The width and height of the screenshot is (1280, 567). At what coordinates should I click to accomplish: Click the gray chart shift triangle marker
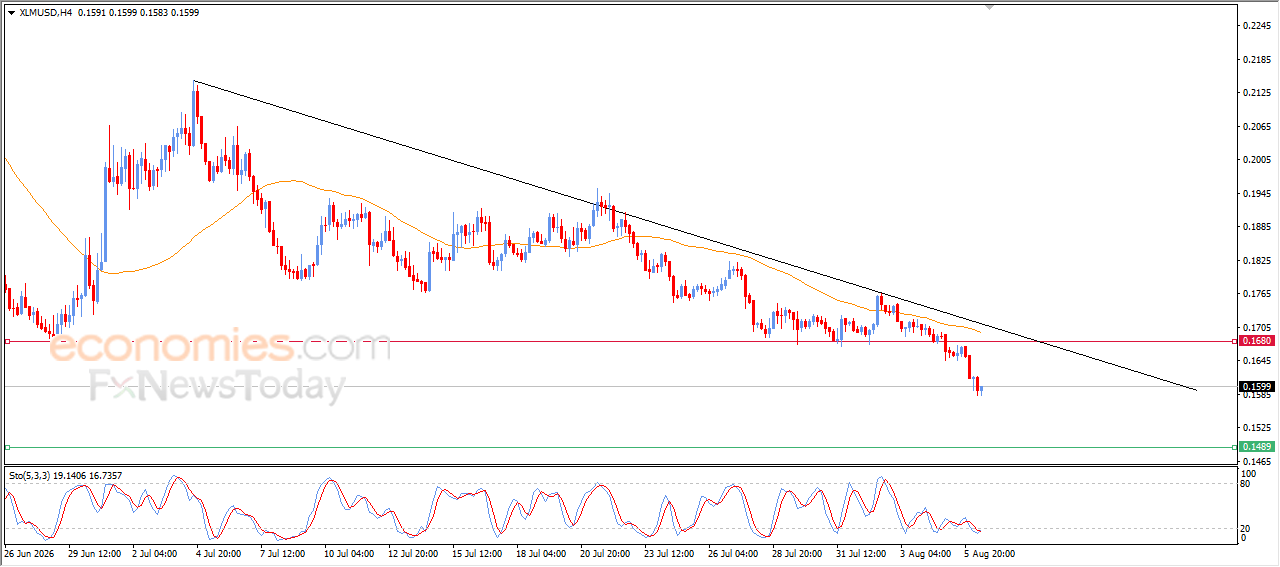(x=991, y=7)
